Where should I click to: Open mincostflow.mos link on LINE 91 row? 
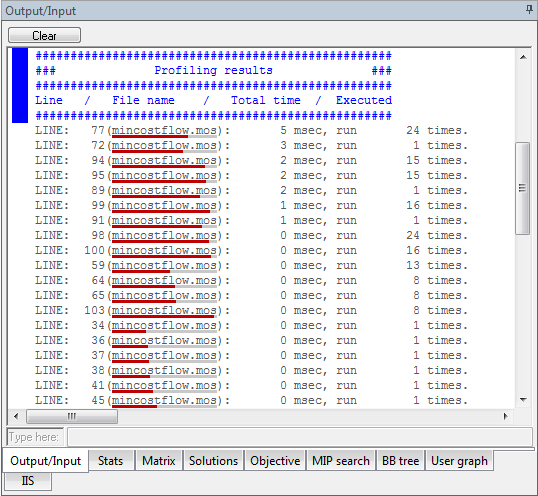click(x=164, y=221)
